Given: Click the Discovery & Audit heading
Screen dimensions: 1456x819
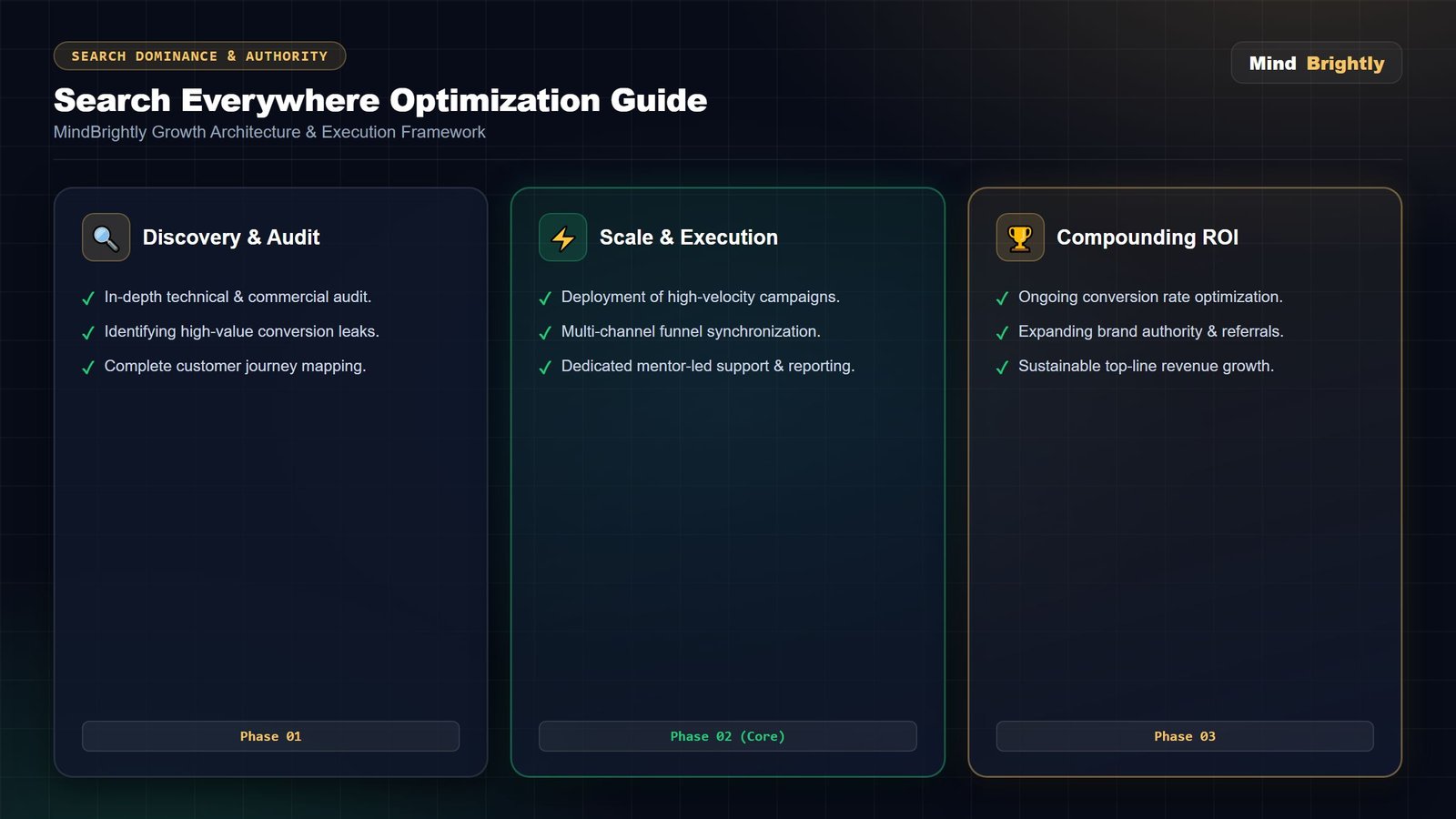Looking at the screenshot, I should point(231,238).
